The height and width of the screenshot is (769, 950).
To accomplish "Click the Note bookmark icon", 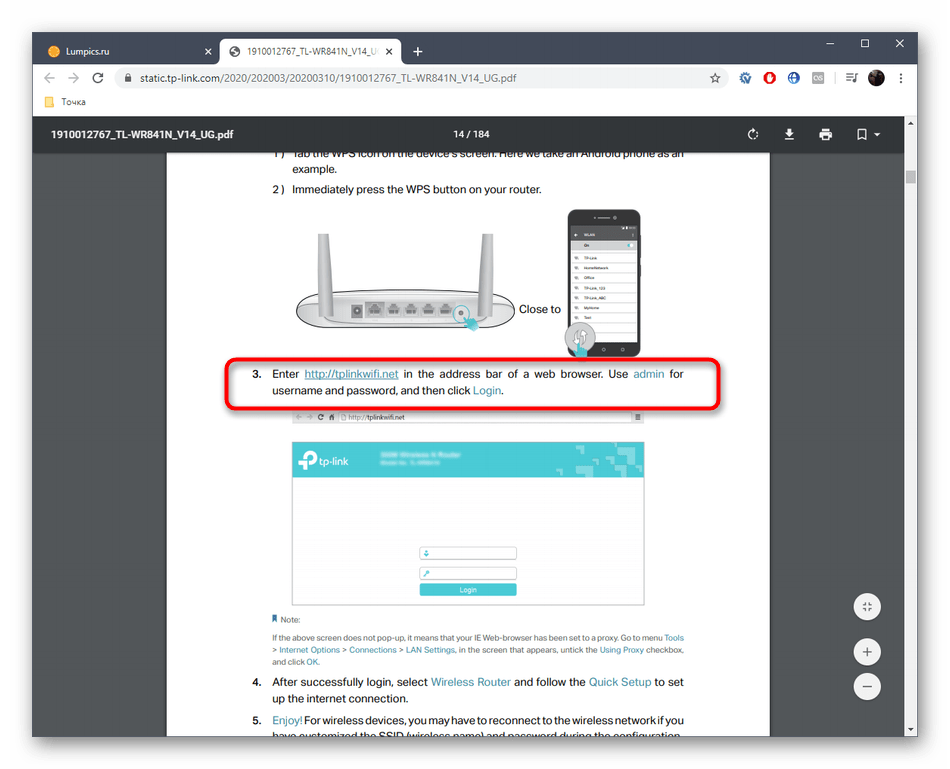I will pos(274,619).
